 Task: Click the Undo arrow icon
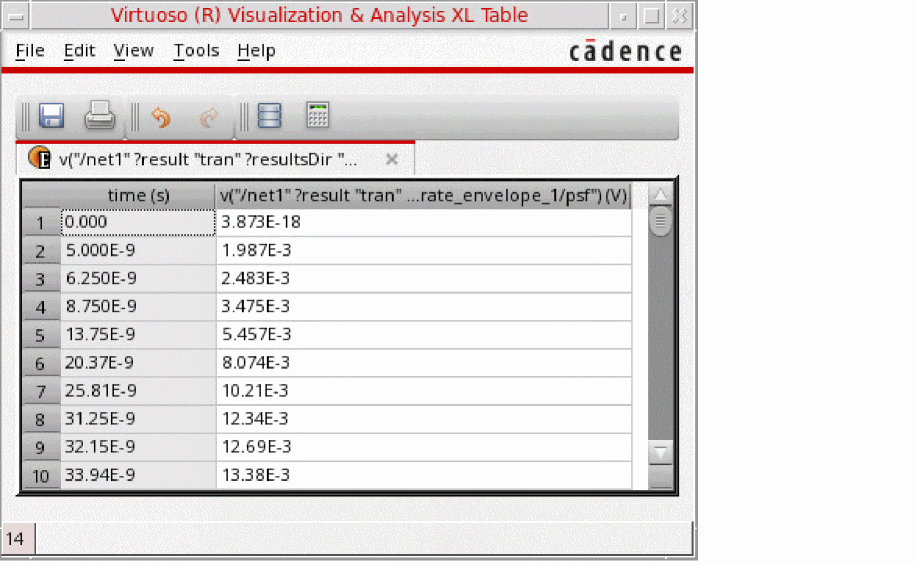[x=161, y=117]
